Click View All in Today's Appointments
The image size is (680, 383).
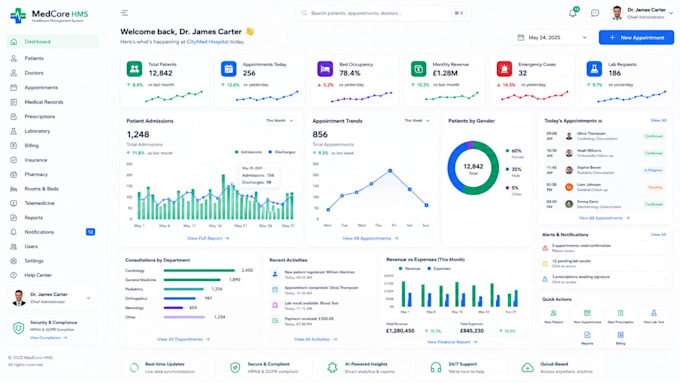(x=658, y=120)
